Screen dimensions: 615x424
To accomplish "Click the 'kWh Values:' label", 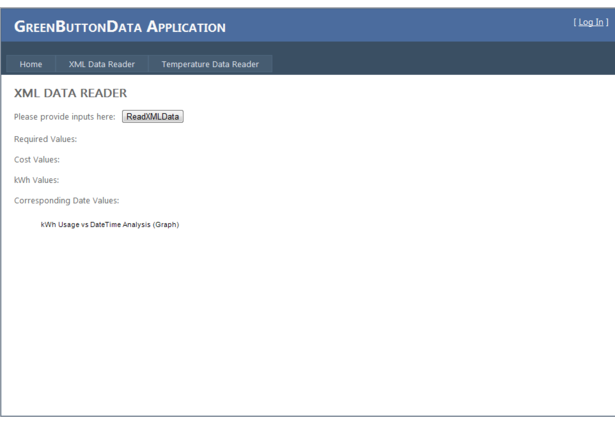I will click(36, 180).
